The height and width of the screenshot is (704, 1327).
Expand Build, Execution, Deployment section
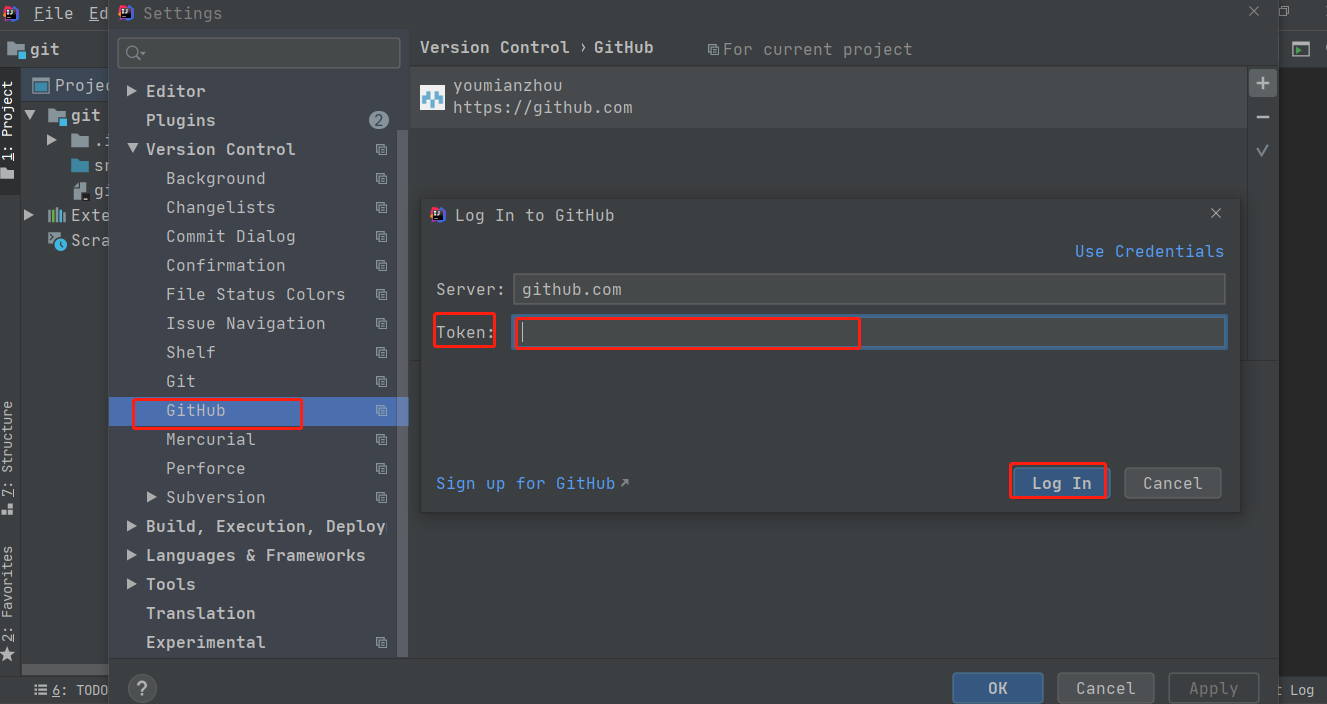coord(132,526)
